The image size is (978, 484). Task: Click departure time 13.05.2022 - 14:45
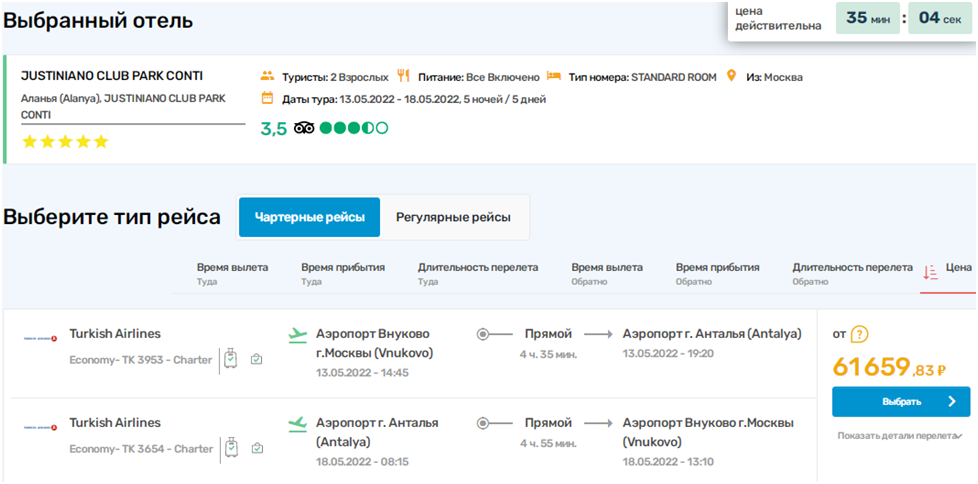pos(362,373)
